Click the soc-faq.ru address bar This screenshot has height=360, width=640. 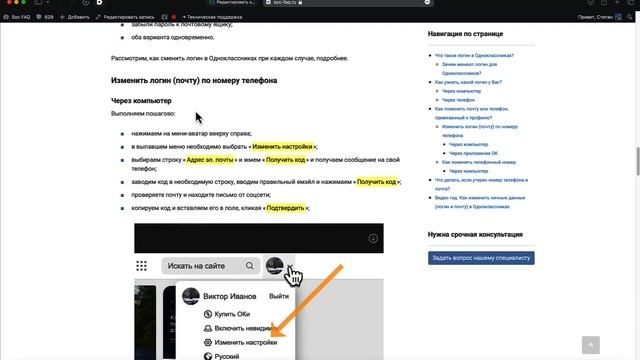[347, 2]
